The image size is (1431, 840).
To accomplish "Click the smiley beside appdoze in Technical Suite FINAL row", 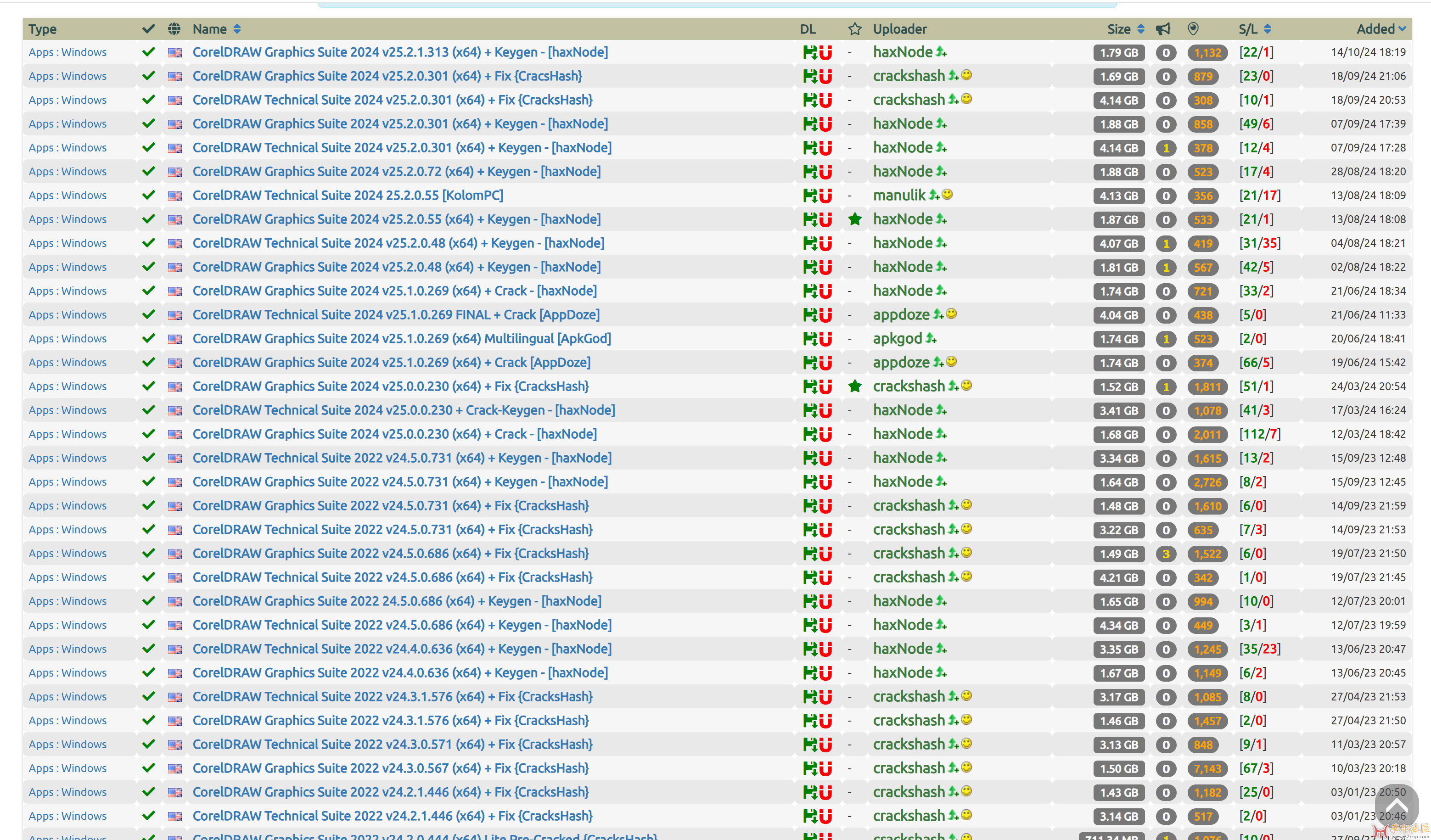I will (x=952, y=314).
